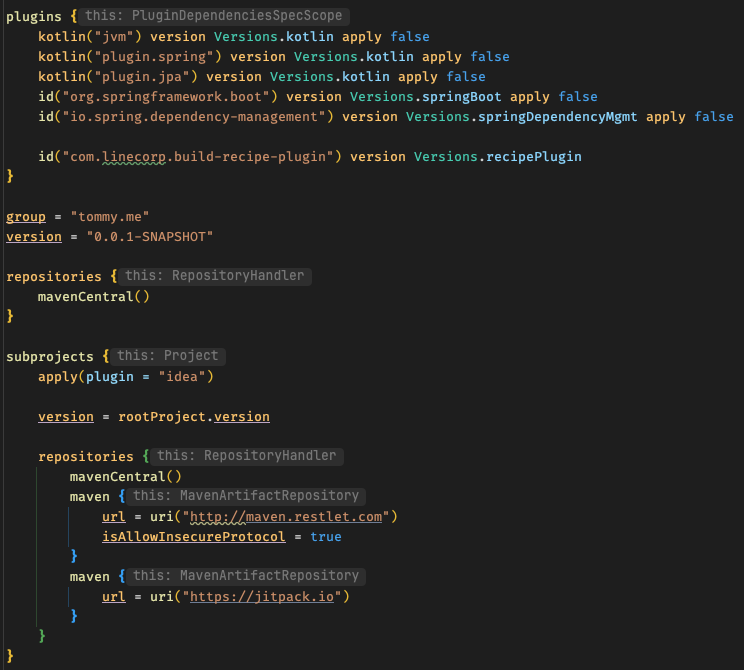Click the "plugin.jpa" string

click(x=141, y=76)
